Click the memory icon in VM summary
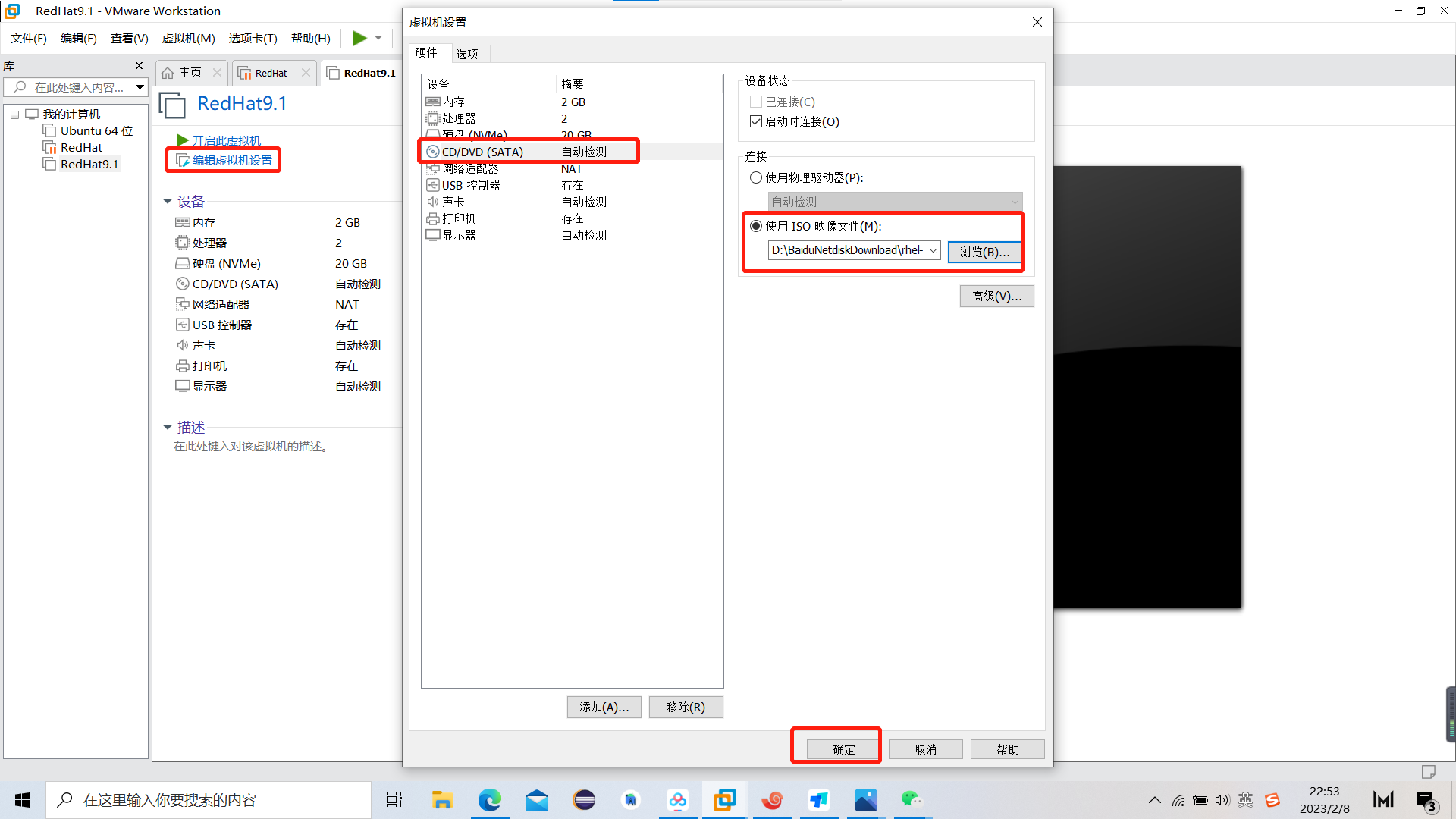Image resolution: width=1456 pixels, height=819 pixels. coord(182,222)
